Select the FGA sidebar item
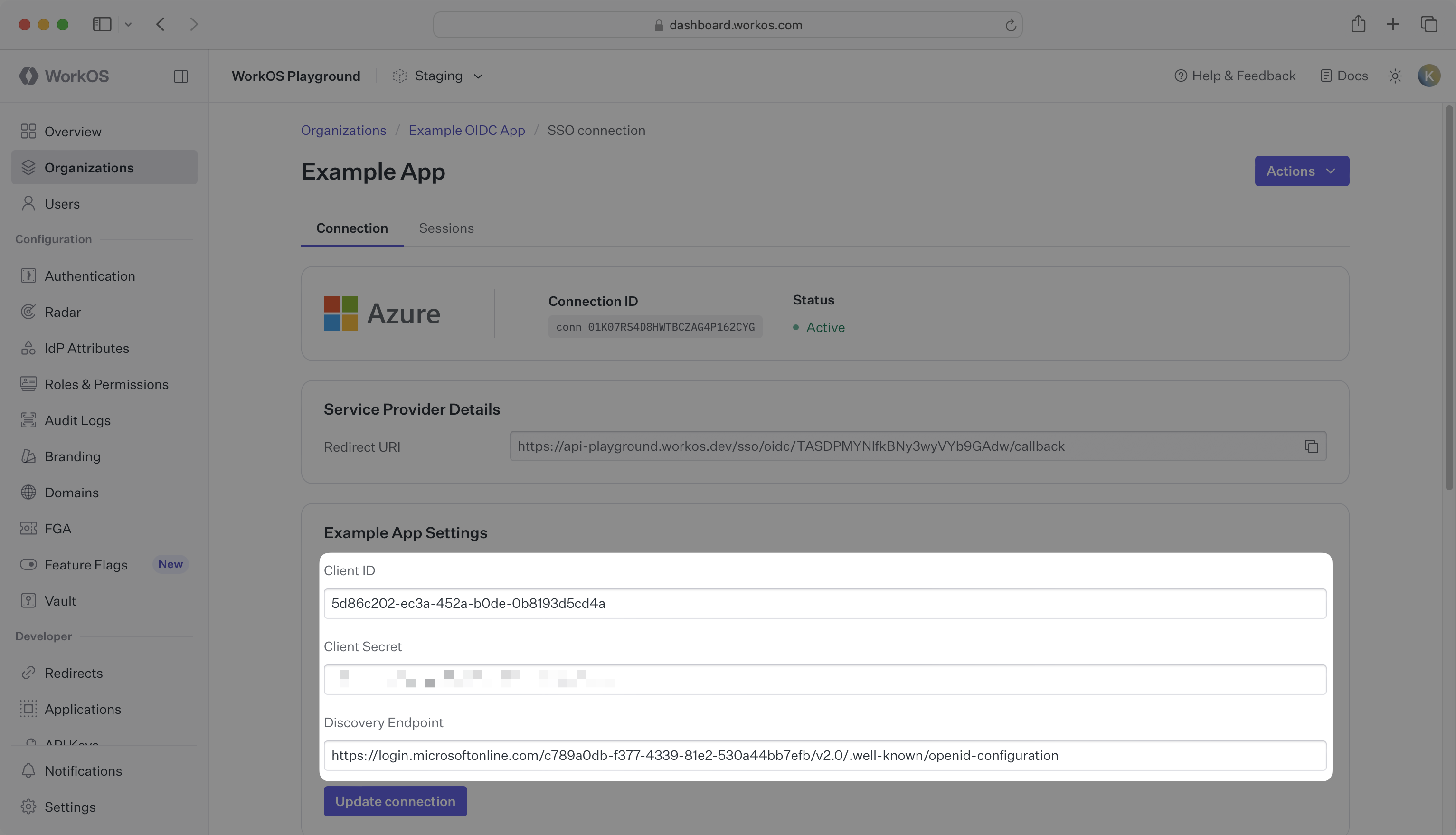 pos(58,528)
